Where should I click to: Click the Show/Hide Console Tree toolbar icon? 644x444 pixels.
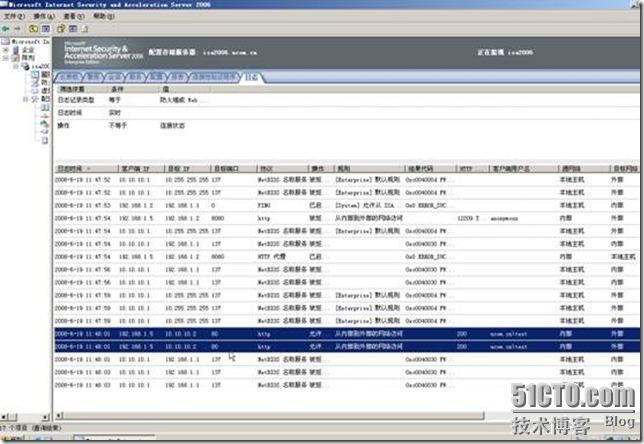click(x=46, y=29)
